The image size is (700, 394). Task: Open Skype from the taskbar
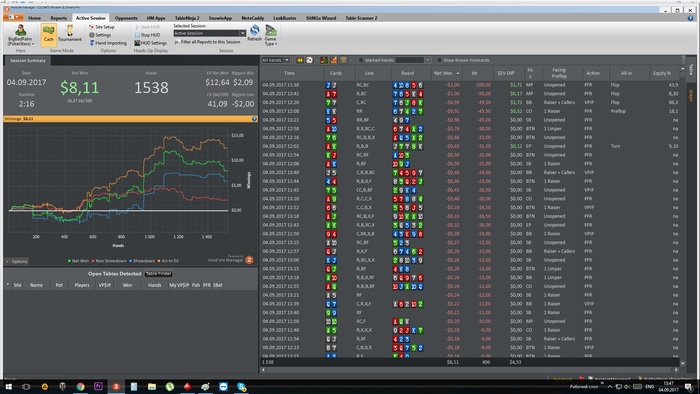click(242, 386)
